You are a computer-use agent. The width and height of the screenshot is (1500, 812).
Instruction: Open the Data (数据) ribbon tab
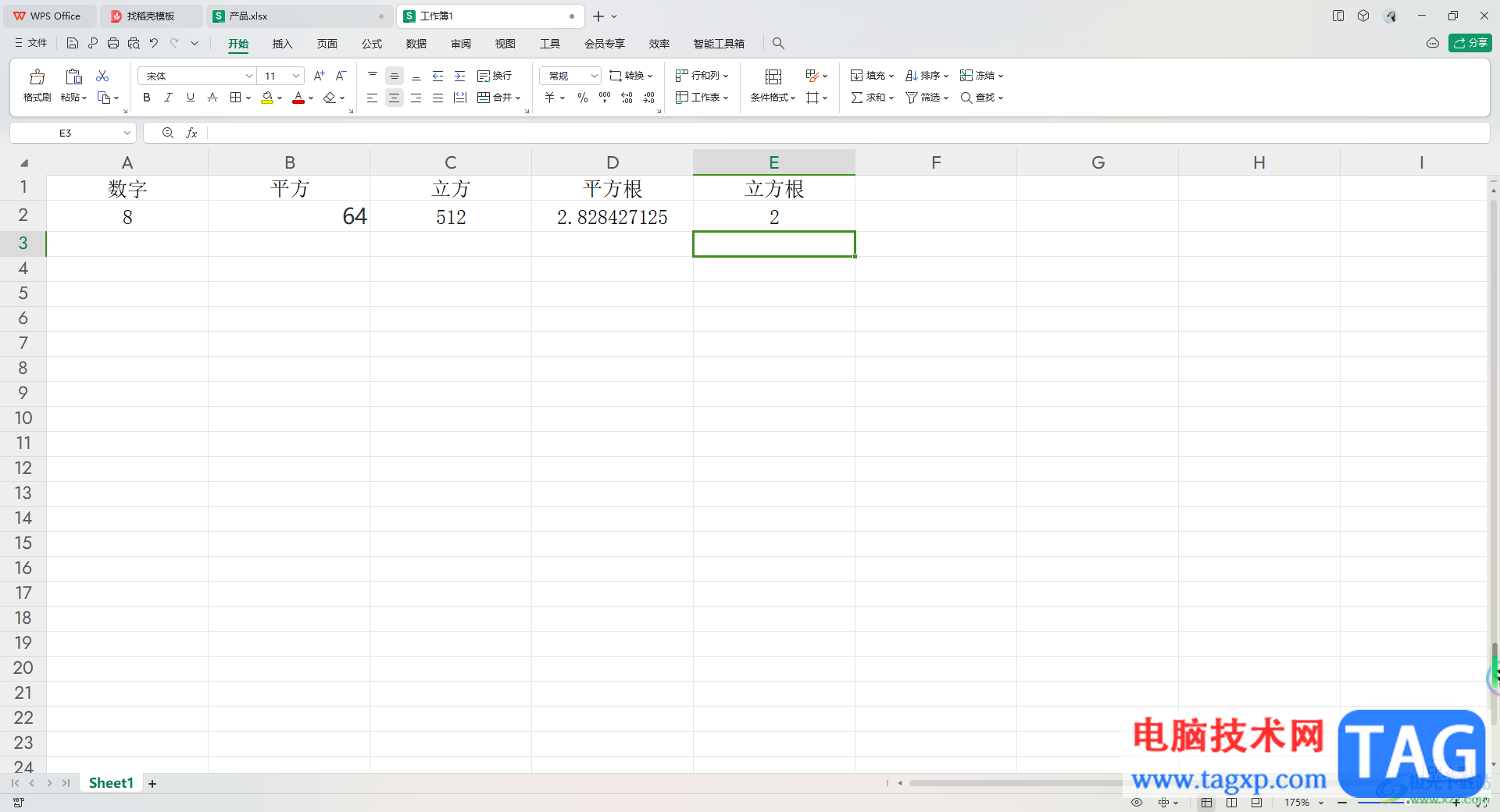click(x=416, y=44)
